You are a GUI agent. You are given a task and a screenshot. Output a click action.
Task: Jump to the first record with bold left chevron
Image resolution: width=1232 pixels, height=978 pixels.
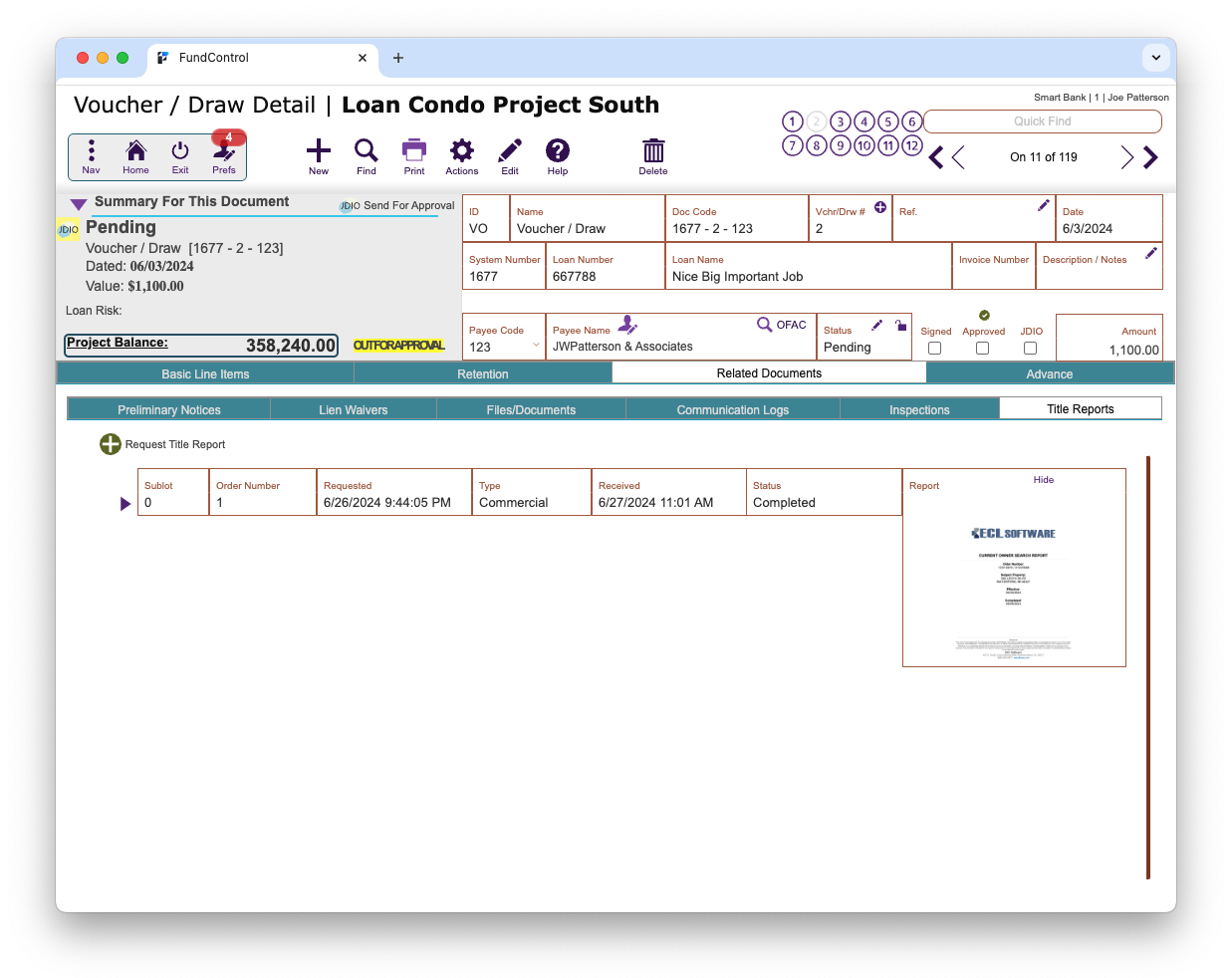(x=936, y=157)
